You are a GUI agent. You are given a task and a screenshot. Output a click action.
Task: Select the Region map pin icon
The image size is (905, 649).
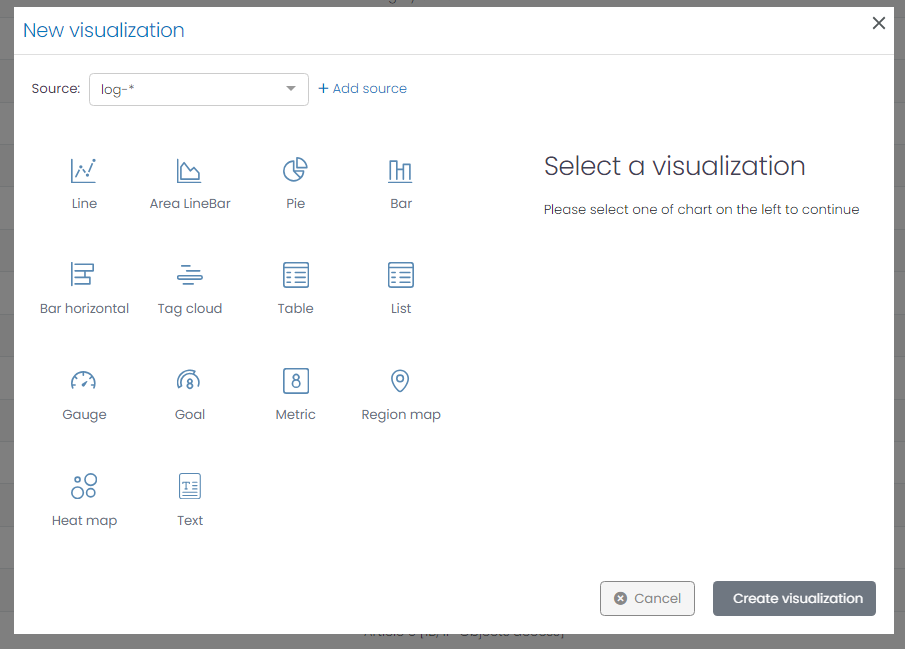pyautogui.click(x=400, y=381)
